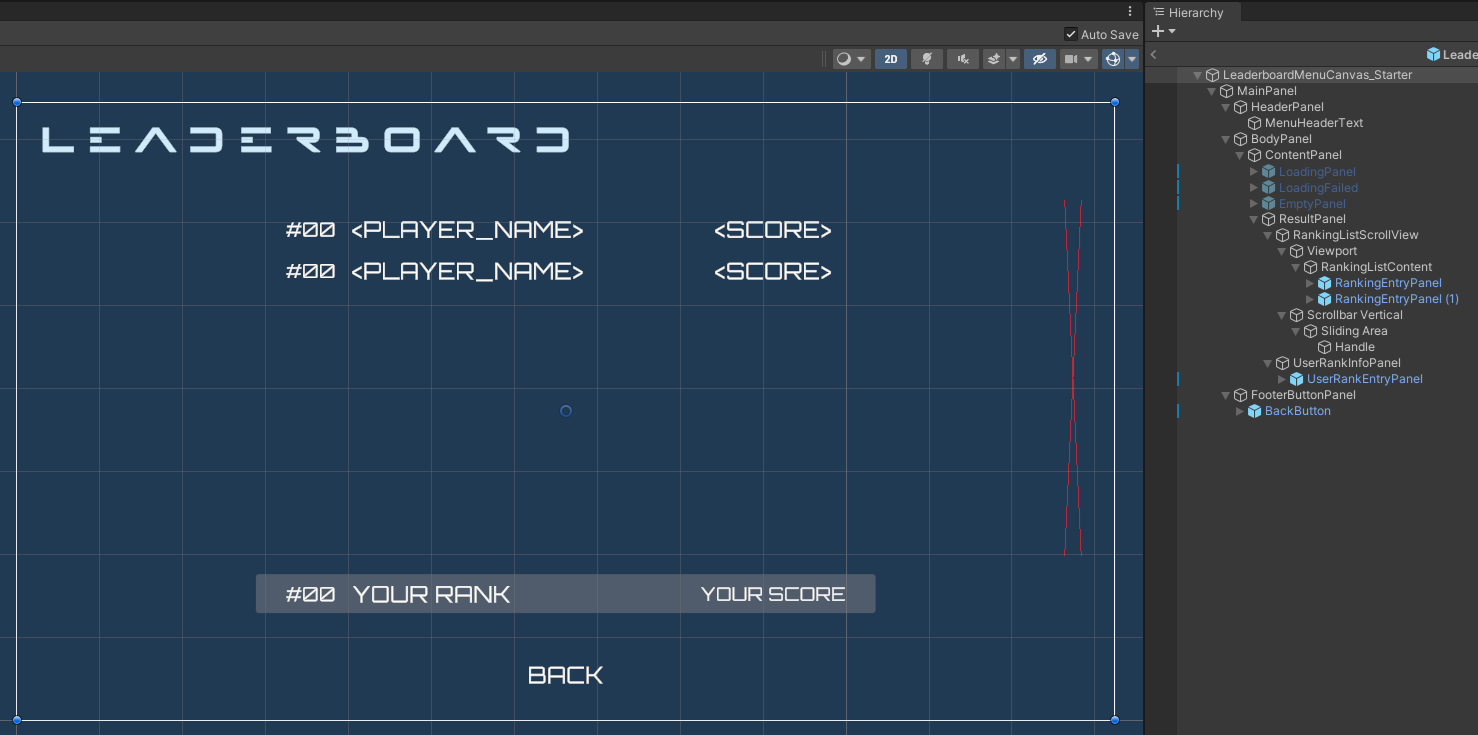Open the effects dropdown arrow
The width and height of the screenshot is (1478, 735).
pos(1013,59)
